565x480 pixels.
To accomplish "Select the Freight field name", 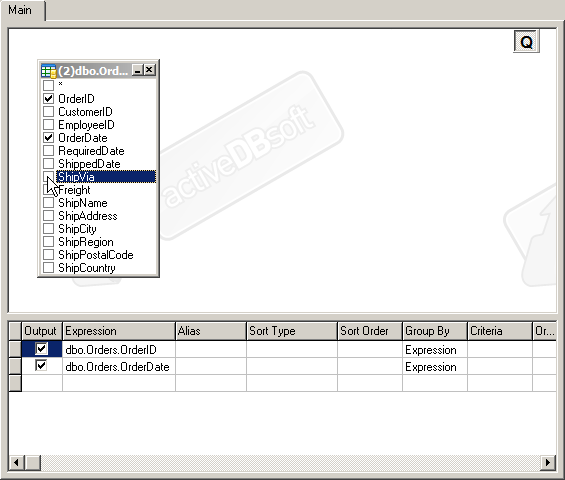I will click(x=74, y=190).
